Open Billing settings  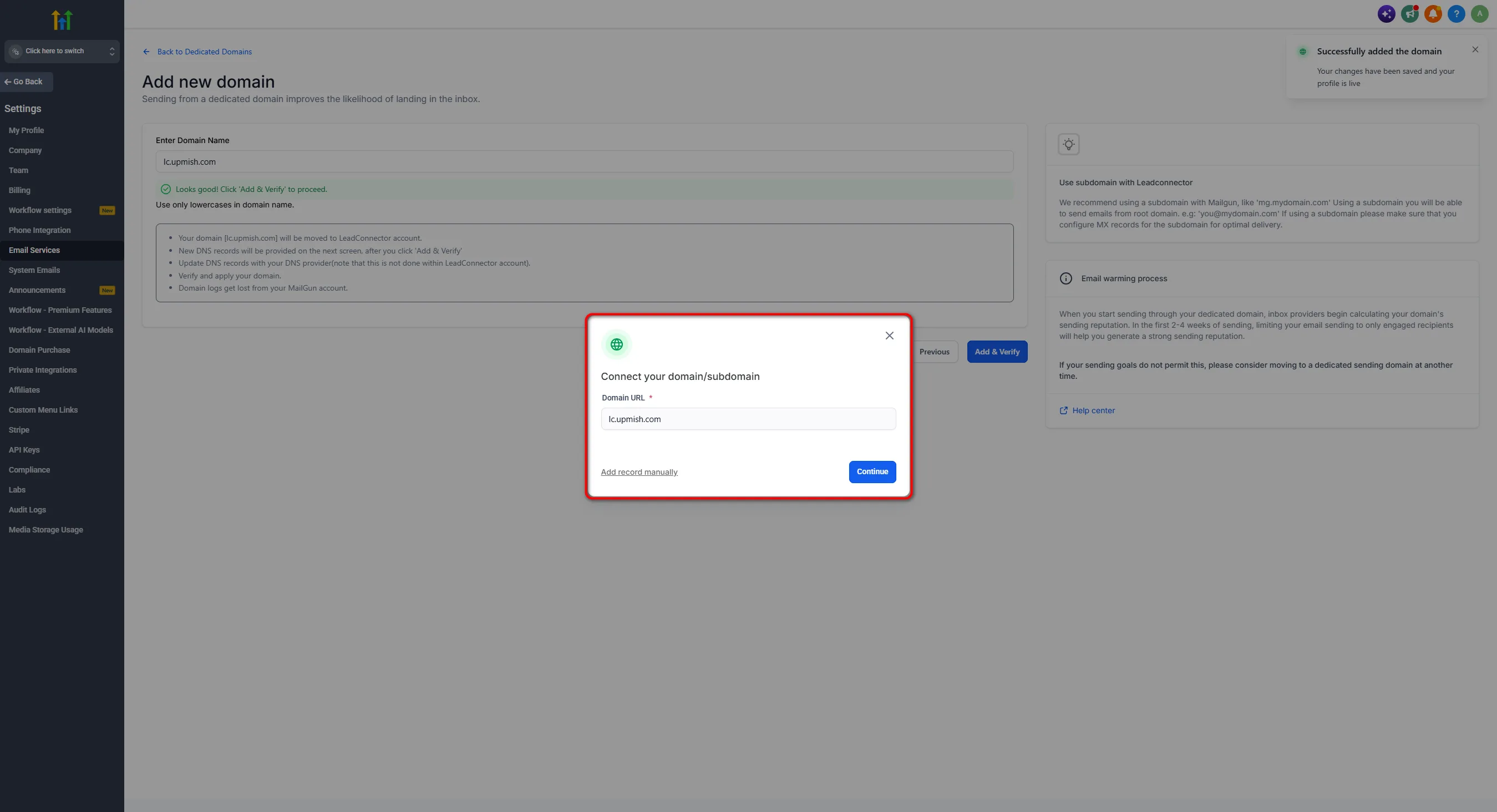tap(19, 191)
